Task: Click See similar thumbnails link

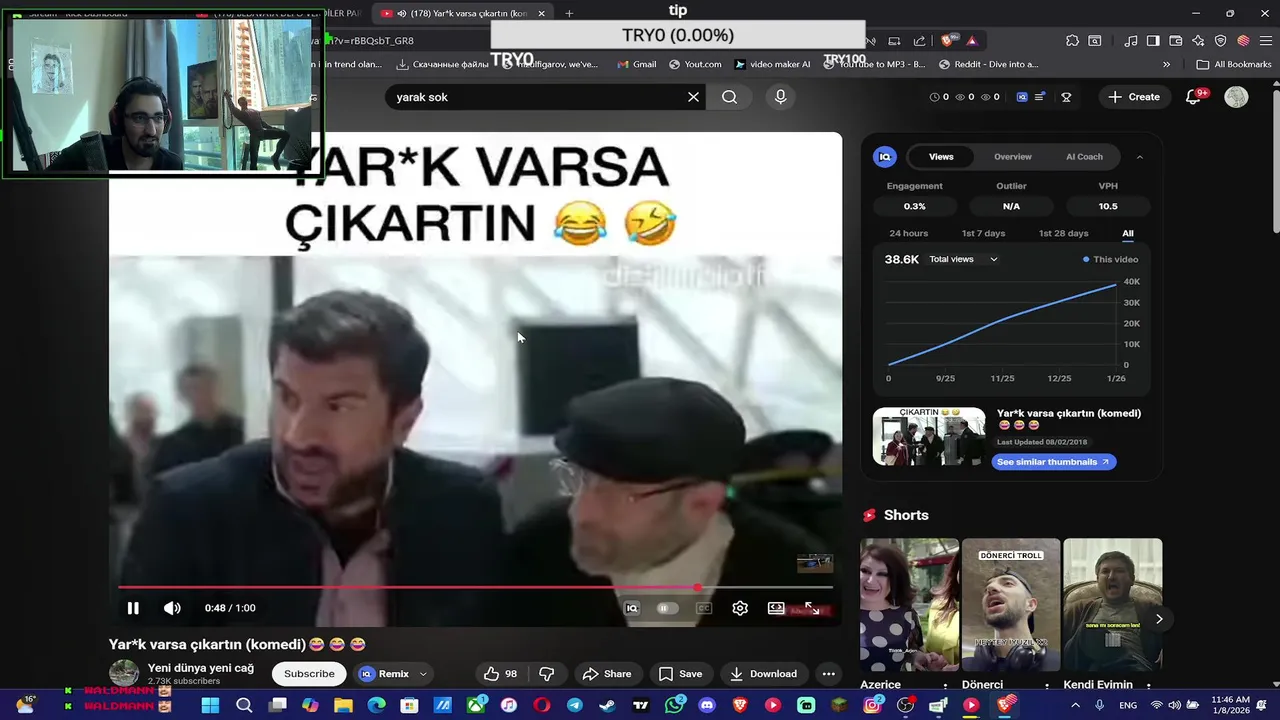Action: click(1054, 462)
